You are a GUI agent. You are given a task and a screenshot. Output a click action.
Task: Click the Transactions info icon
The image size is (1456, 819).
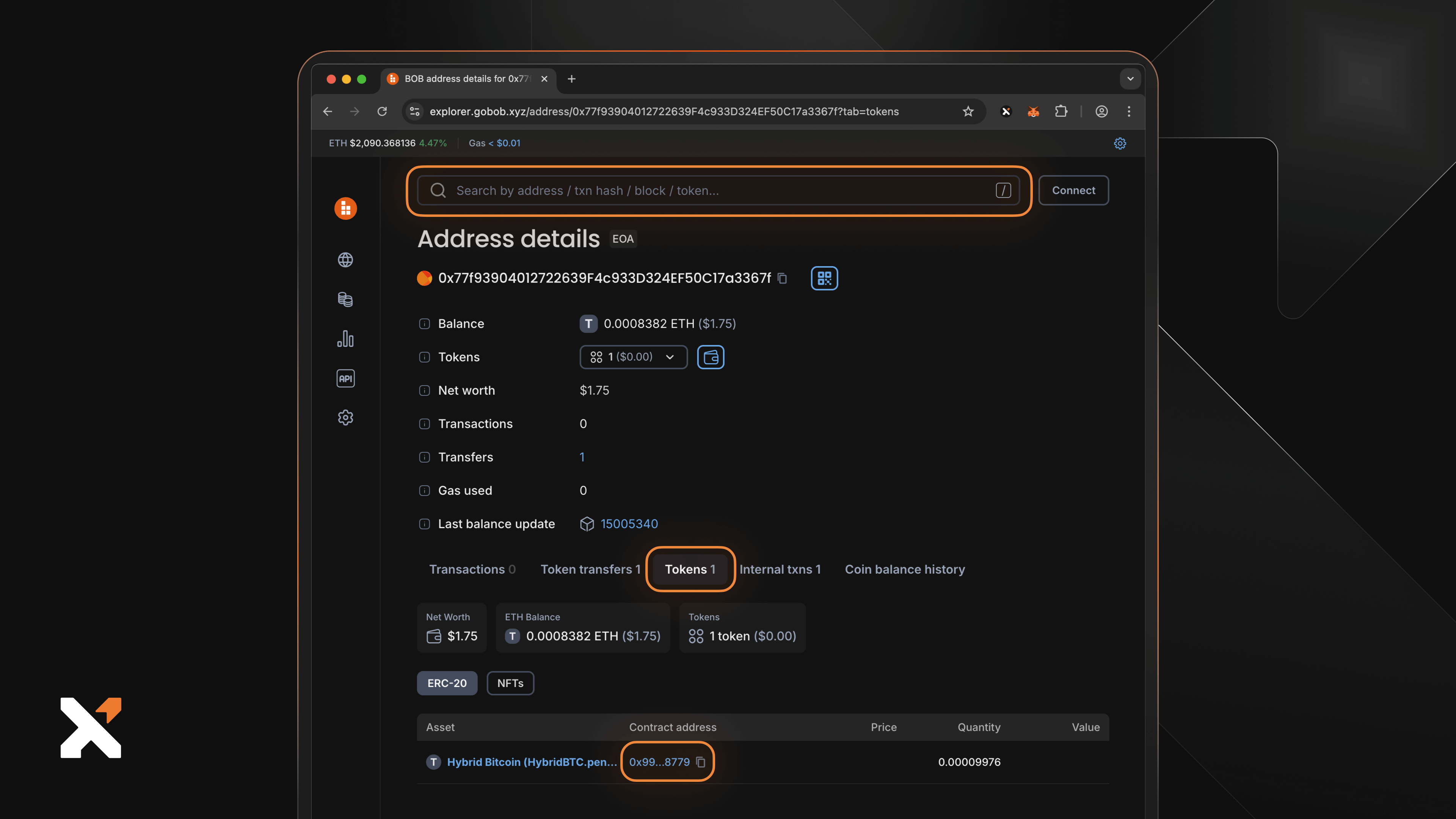point(424,424)
